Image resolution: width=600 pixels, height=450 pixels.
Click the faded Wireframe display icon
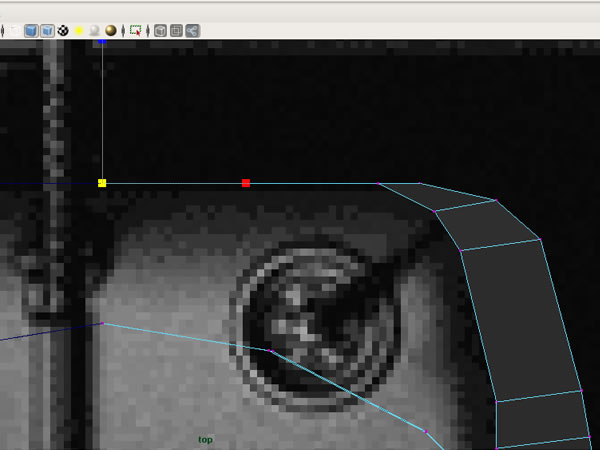pos(15,31)
